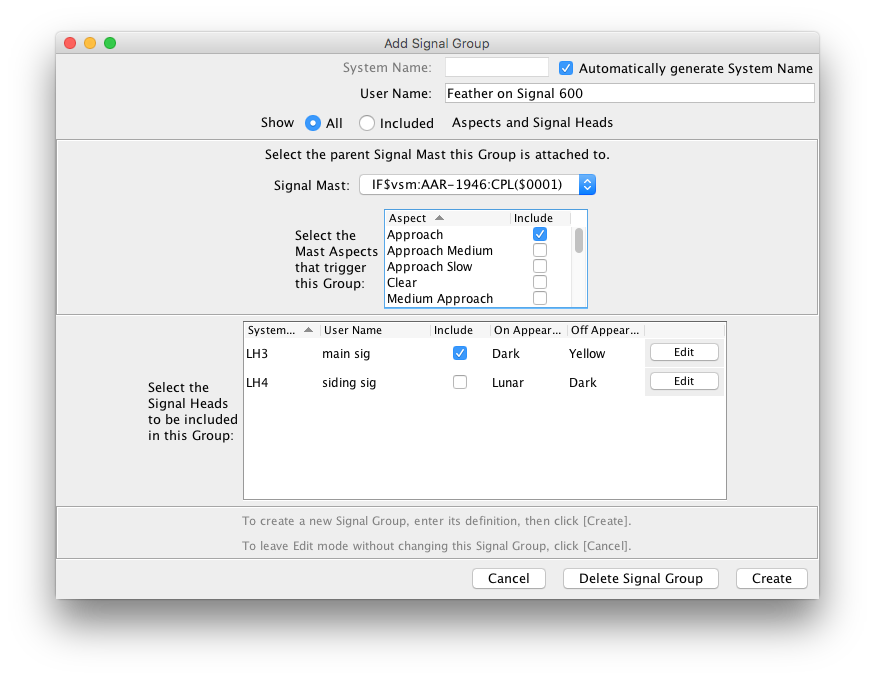Sort by the Aspect column header
Image resolution: width=875 pixels, height=679 pixels.
click(x=446, y=218)
